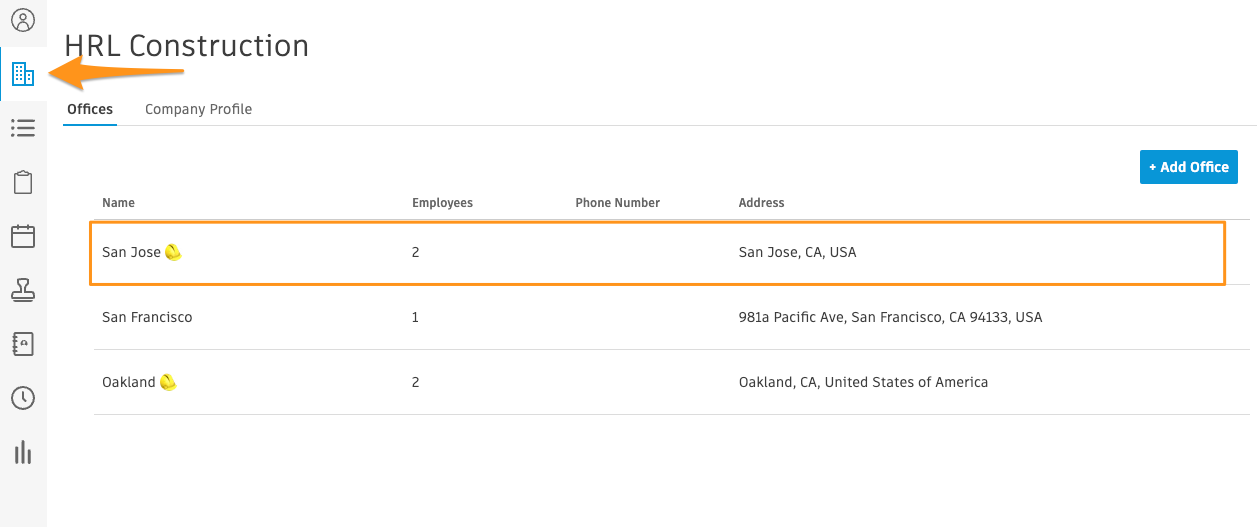This screenshot has width=1259, height=527.
Task: Switch to the Company Profile tab
Action: tap(198, 109)
